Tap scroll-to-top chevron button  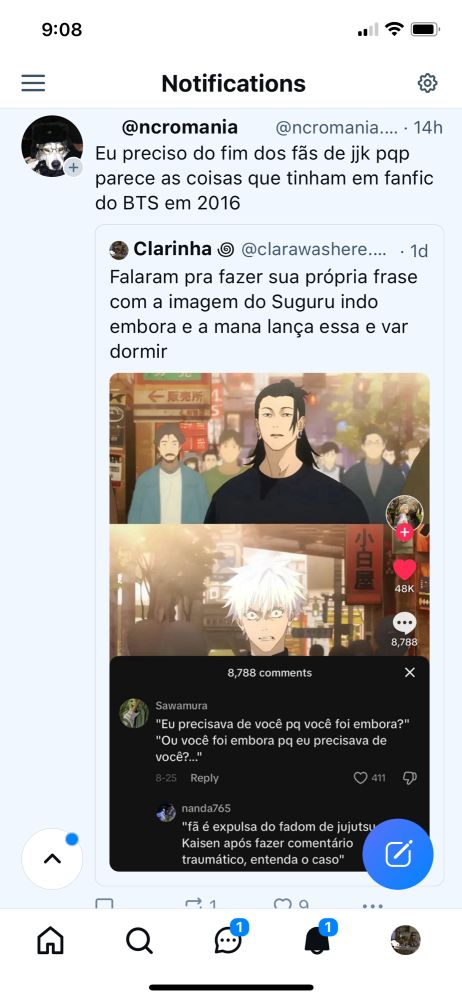(52, 858)
